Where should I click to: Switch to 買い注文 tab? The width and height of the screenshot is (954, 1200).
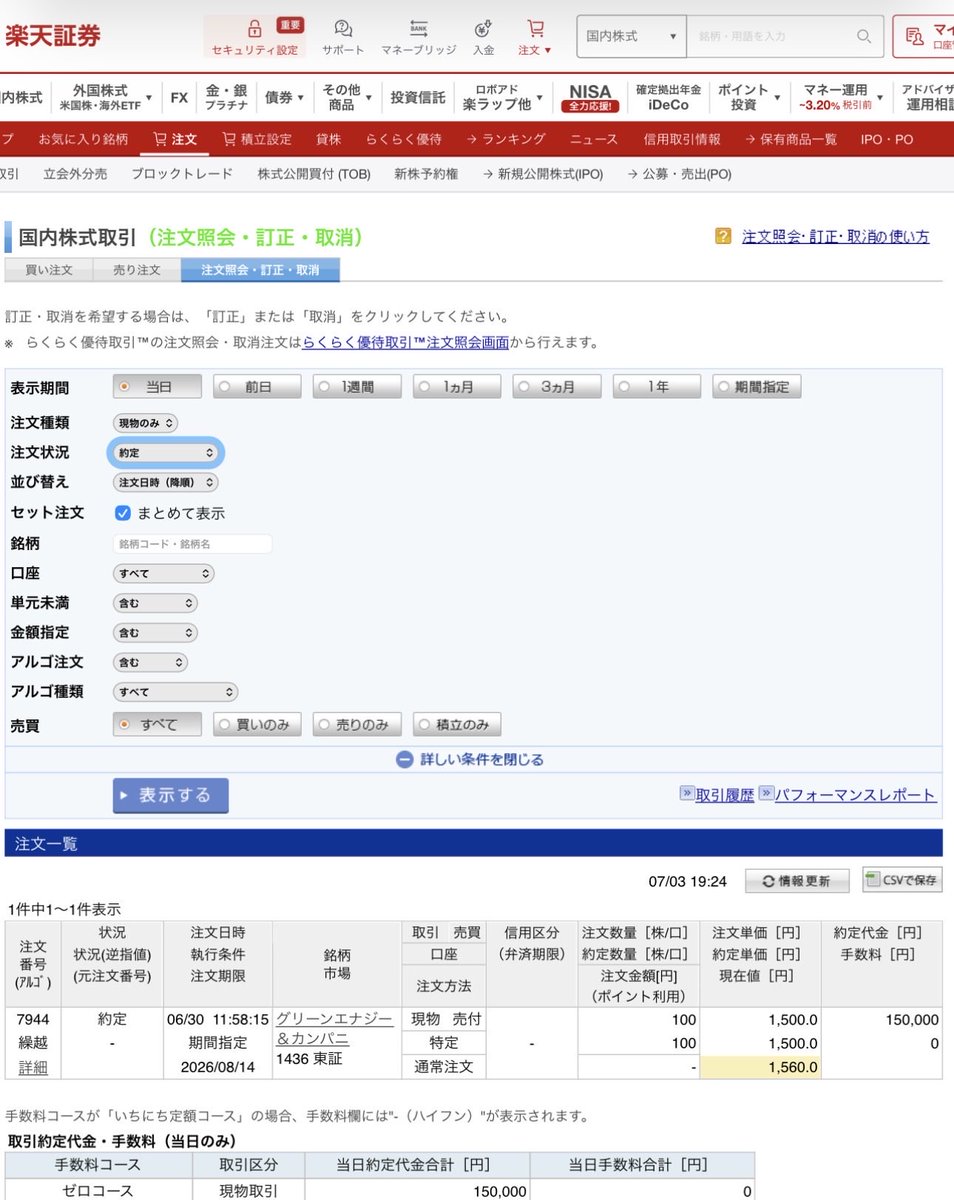click(49, 270)
